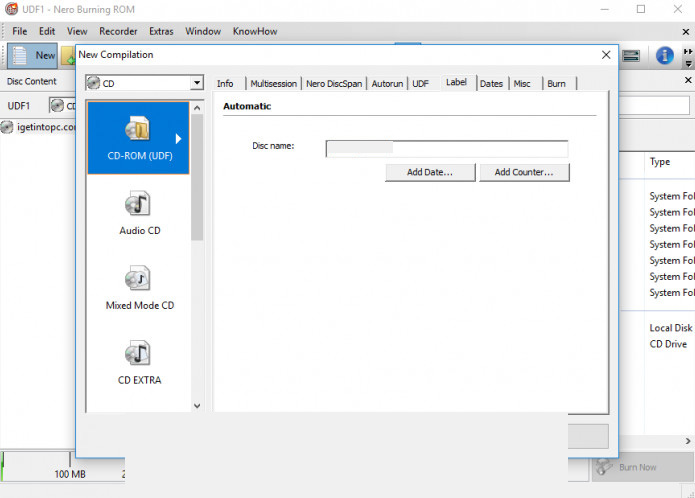695x498 pixels.
Task: Open the Recorder menu
Action: point(118,31)
